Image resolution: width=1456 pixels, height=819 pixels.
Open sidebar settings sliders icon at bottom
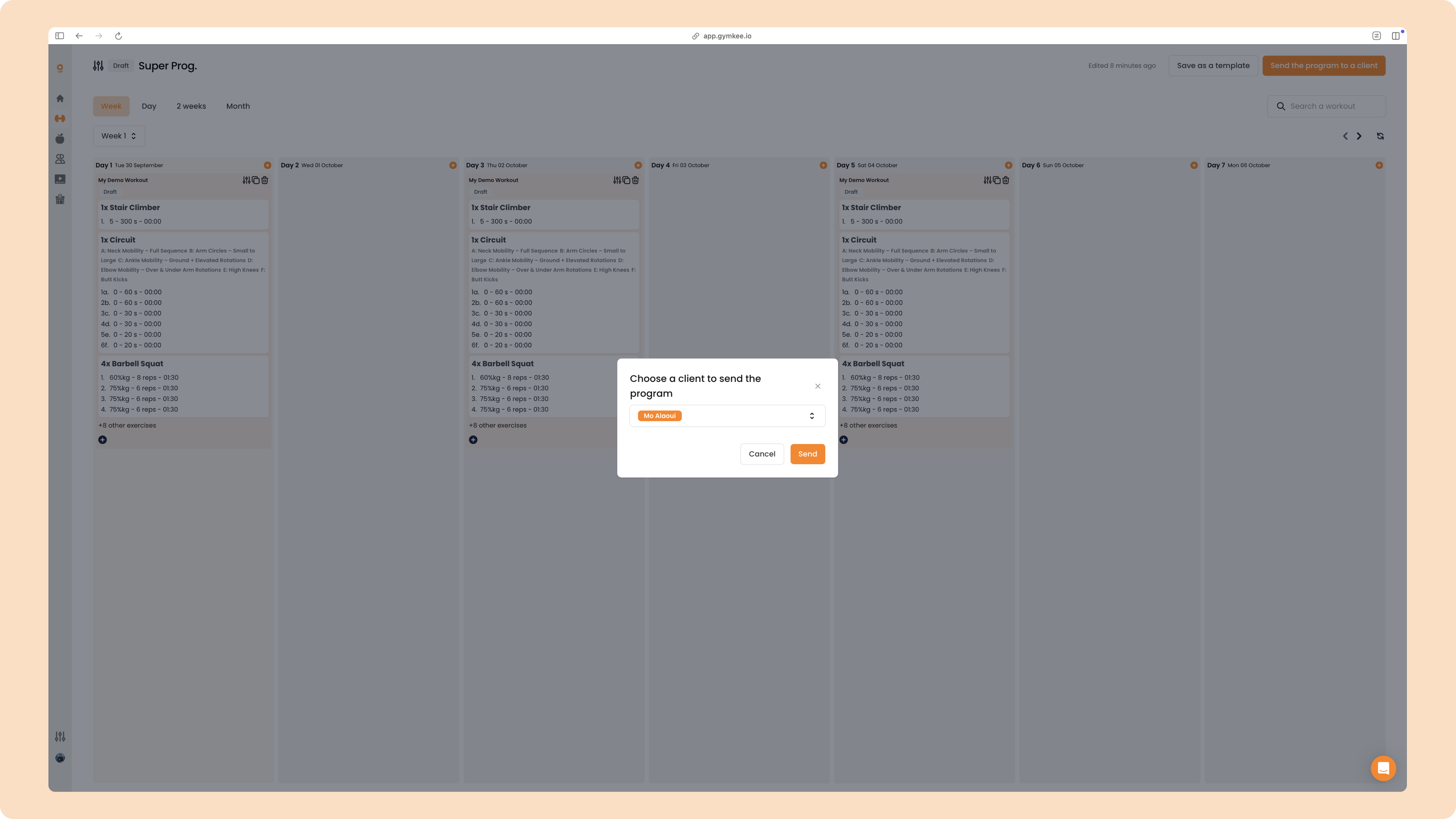point(60,736)
